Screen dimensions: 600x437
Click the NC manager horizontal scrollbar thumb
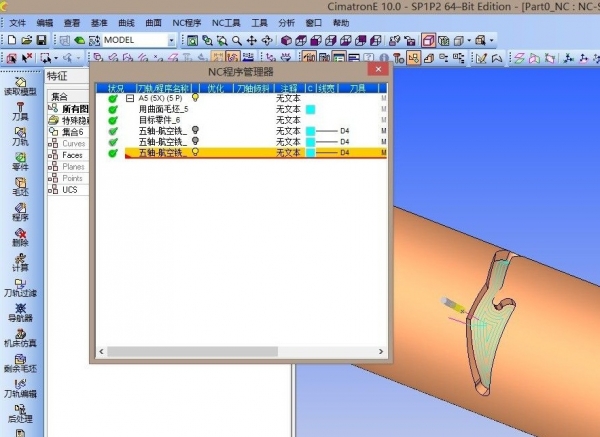[192, 351]
